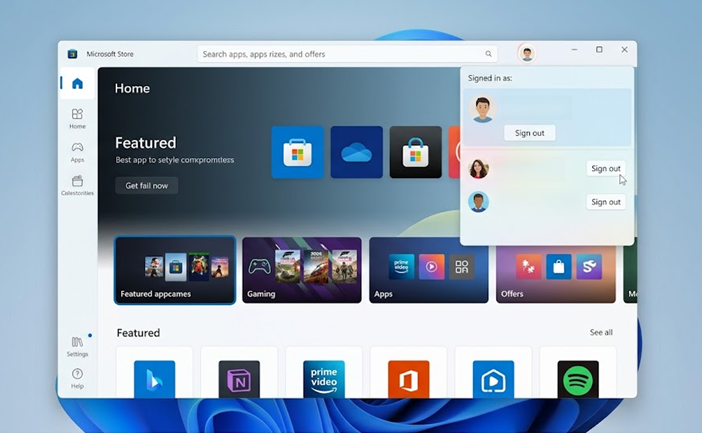Open Settings in the sidebar
Image resolution: width=702 pixels, height=433 pixels.
tap(77, 347)
